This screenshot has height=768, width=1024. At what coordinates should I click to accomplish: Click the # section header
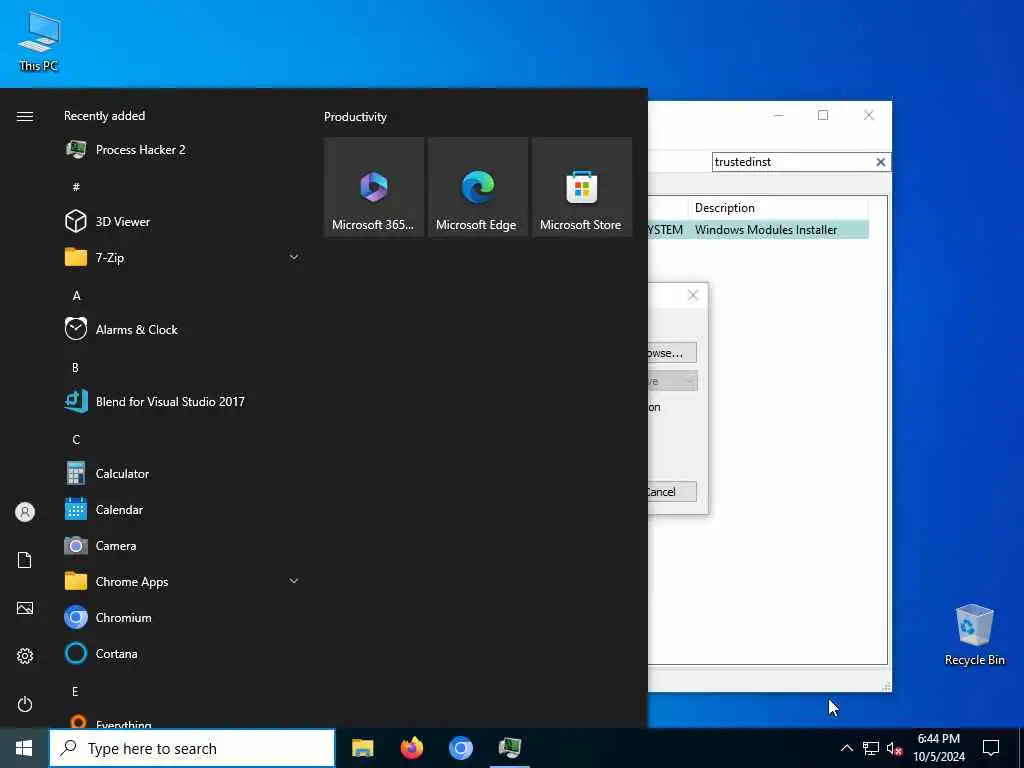[x=76, y=187]
